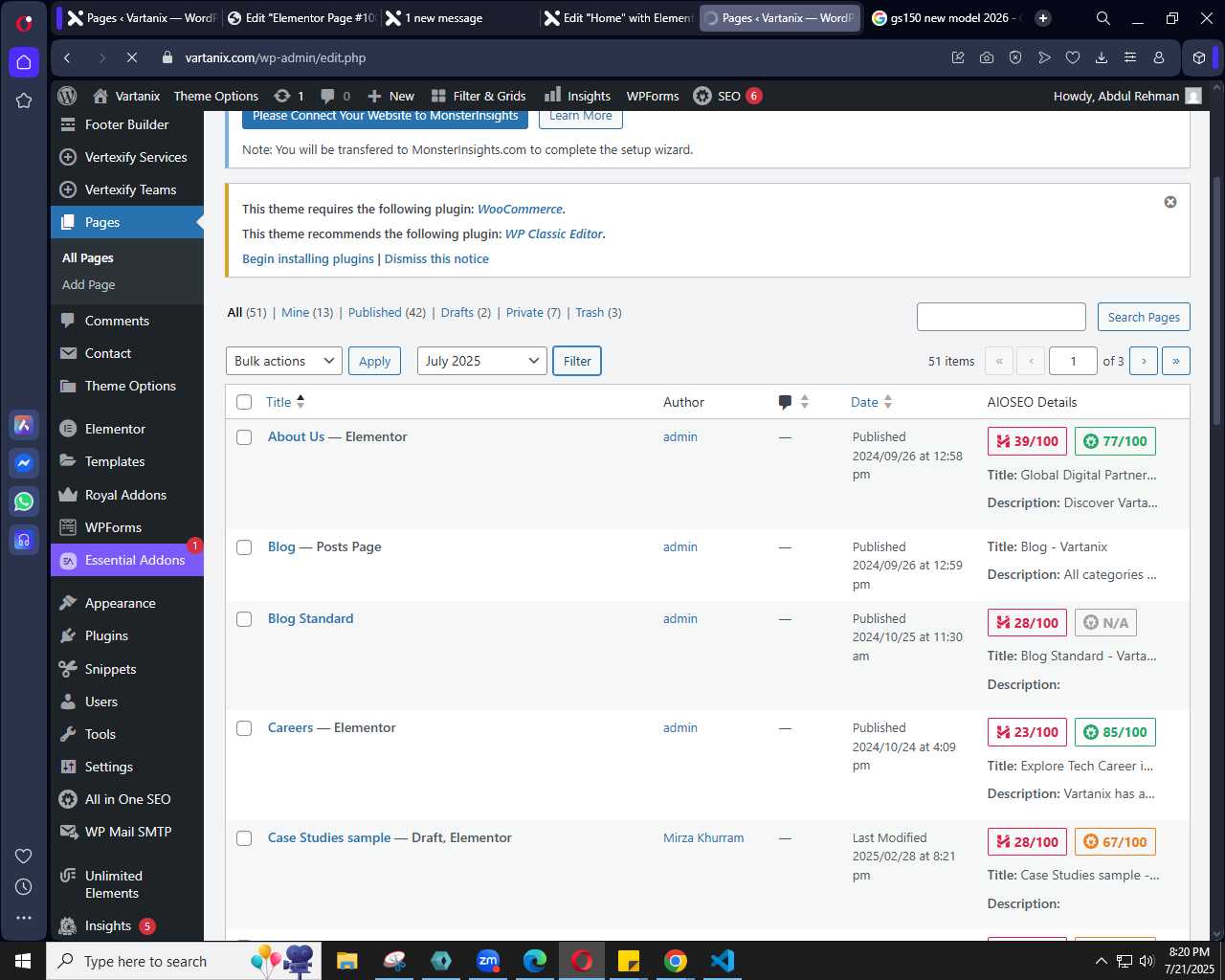Open Add Page submenu item

pos(88,284)
